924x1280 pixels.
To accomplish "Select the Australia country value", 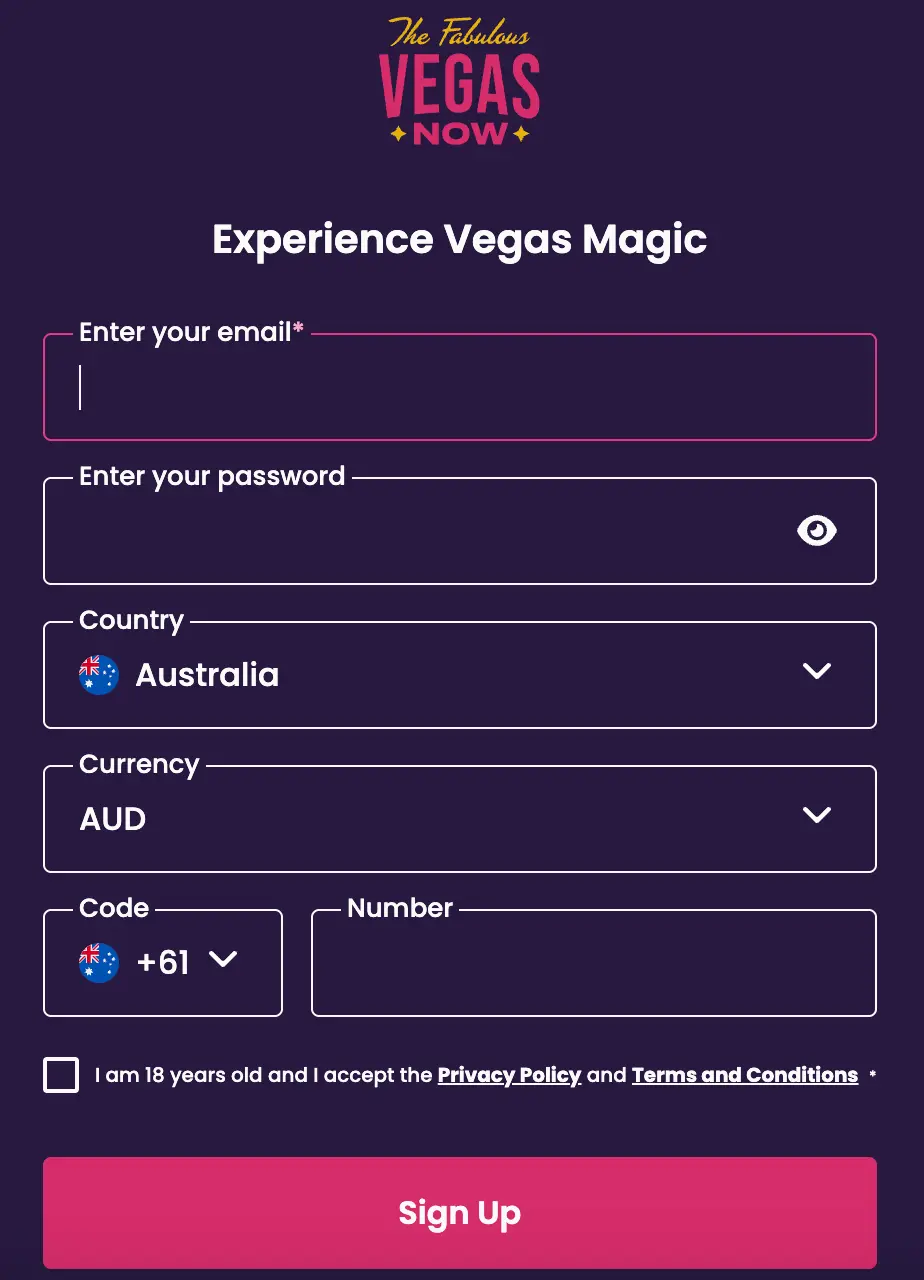I will coord(207,675).
